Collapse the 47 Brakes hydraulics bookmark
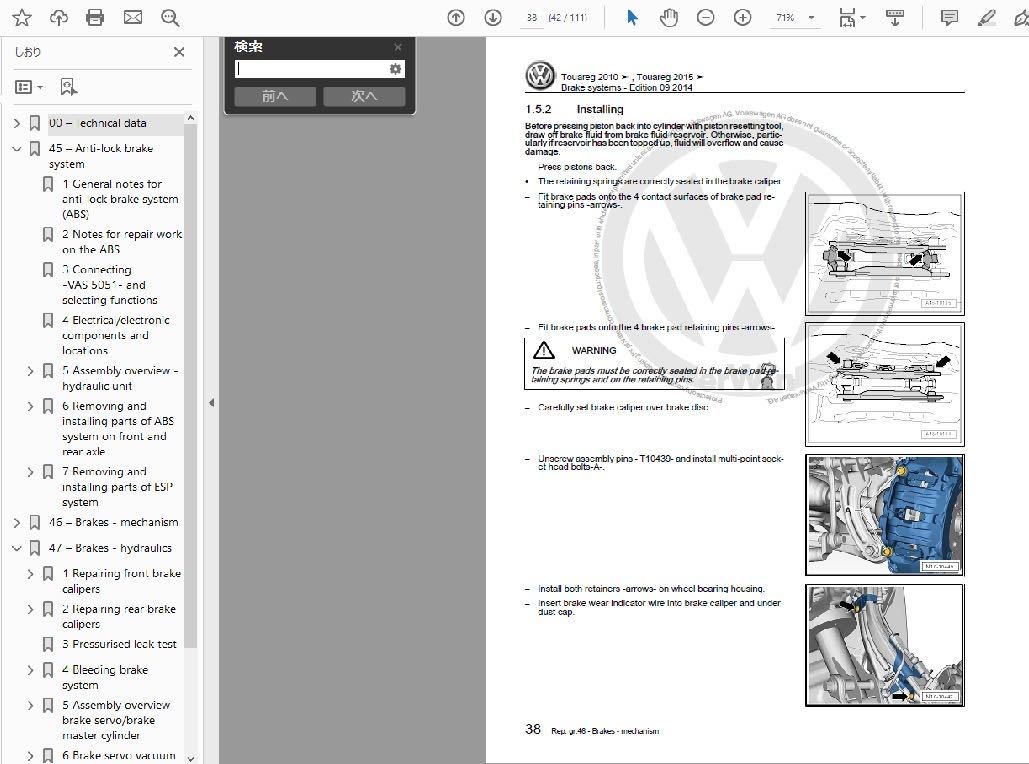This screenshot has height=764, width=1029. pos(17,548)
